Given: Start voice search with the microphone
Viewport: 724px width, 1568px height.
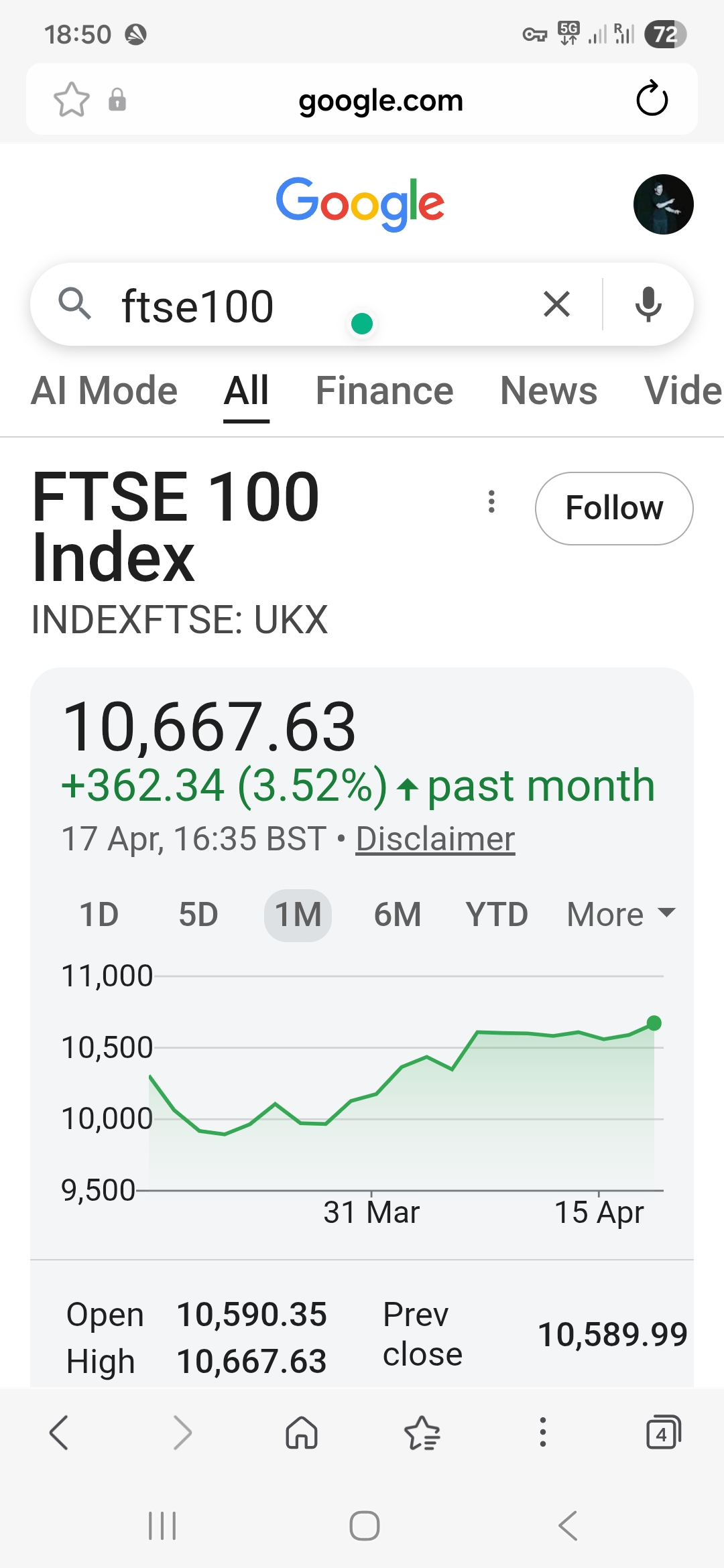Looking at the screenshot, I should pyautogui.click(x=648, y=304).
